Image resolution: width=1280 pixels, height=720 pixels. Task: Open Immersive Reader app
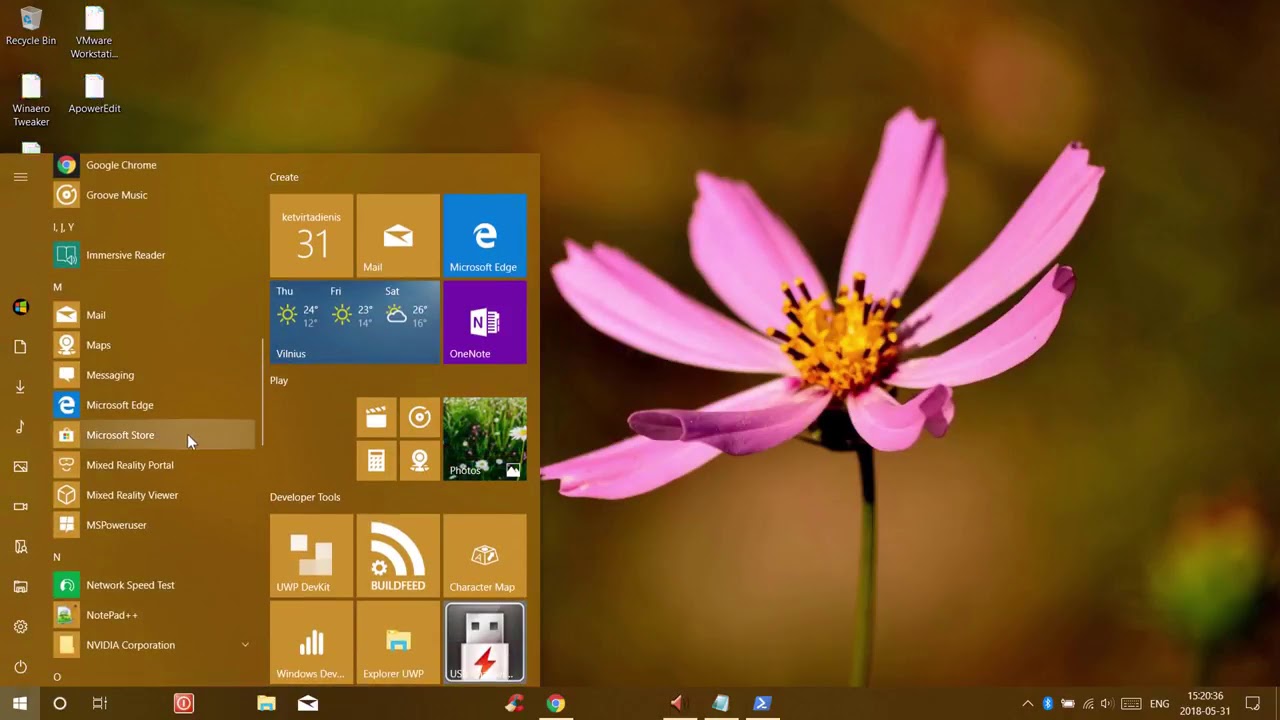point(155,255)
